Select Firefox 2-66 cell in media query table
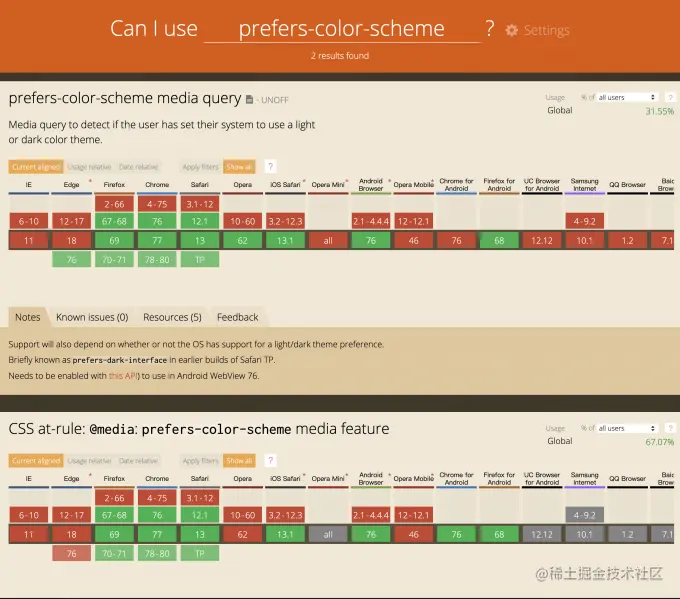This screenshot has height=599, width=680. point(114,204)
